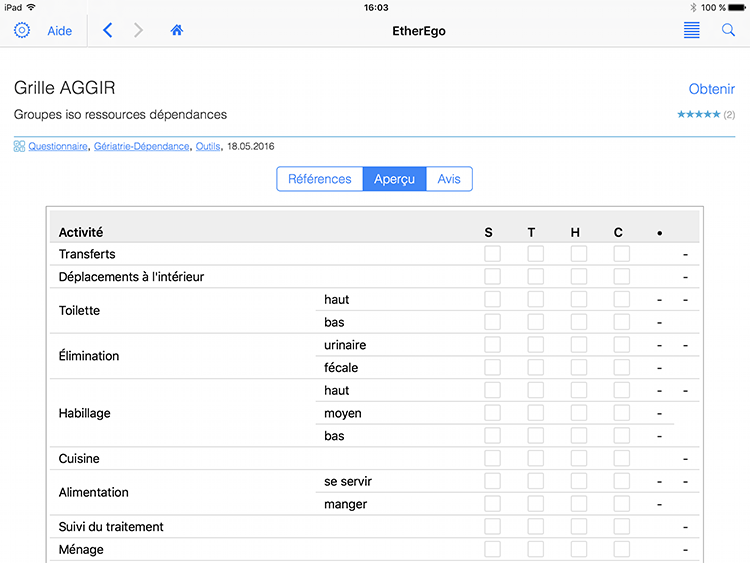Screen dimensions: 750x563
Task: Open the Aide help button
Action: tap(60, 31)
